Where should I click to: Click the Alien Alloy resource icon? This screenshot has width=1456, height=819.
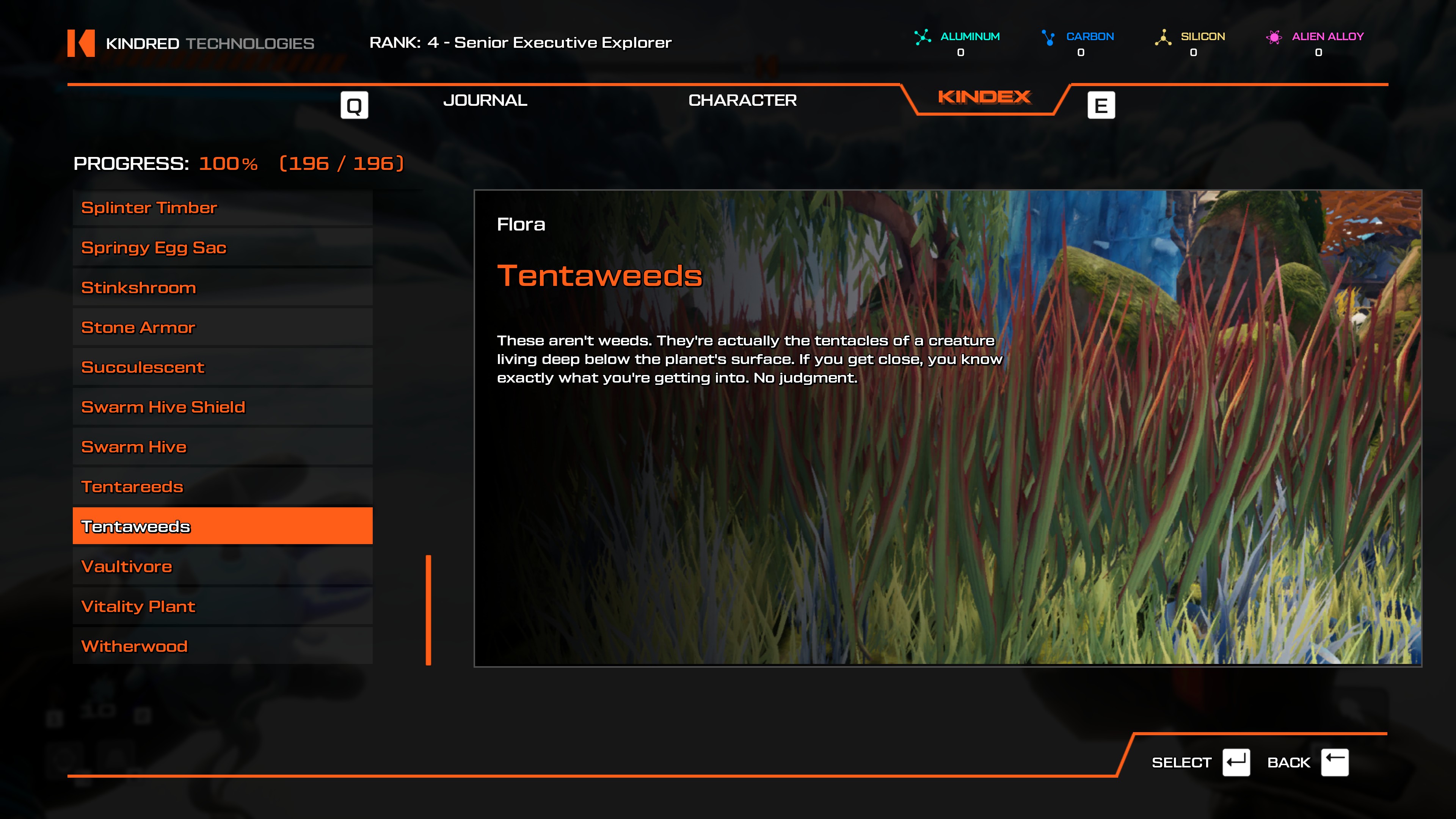[1274, 37]
